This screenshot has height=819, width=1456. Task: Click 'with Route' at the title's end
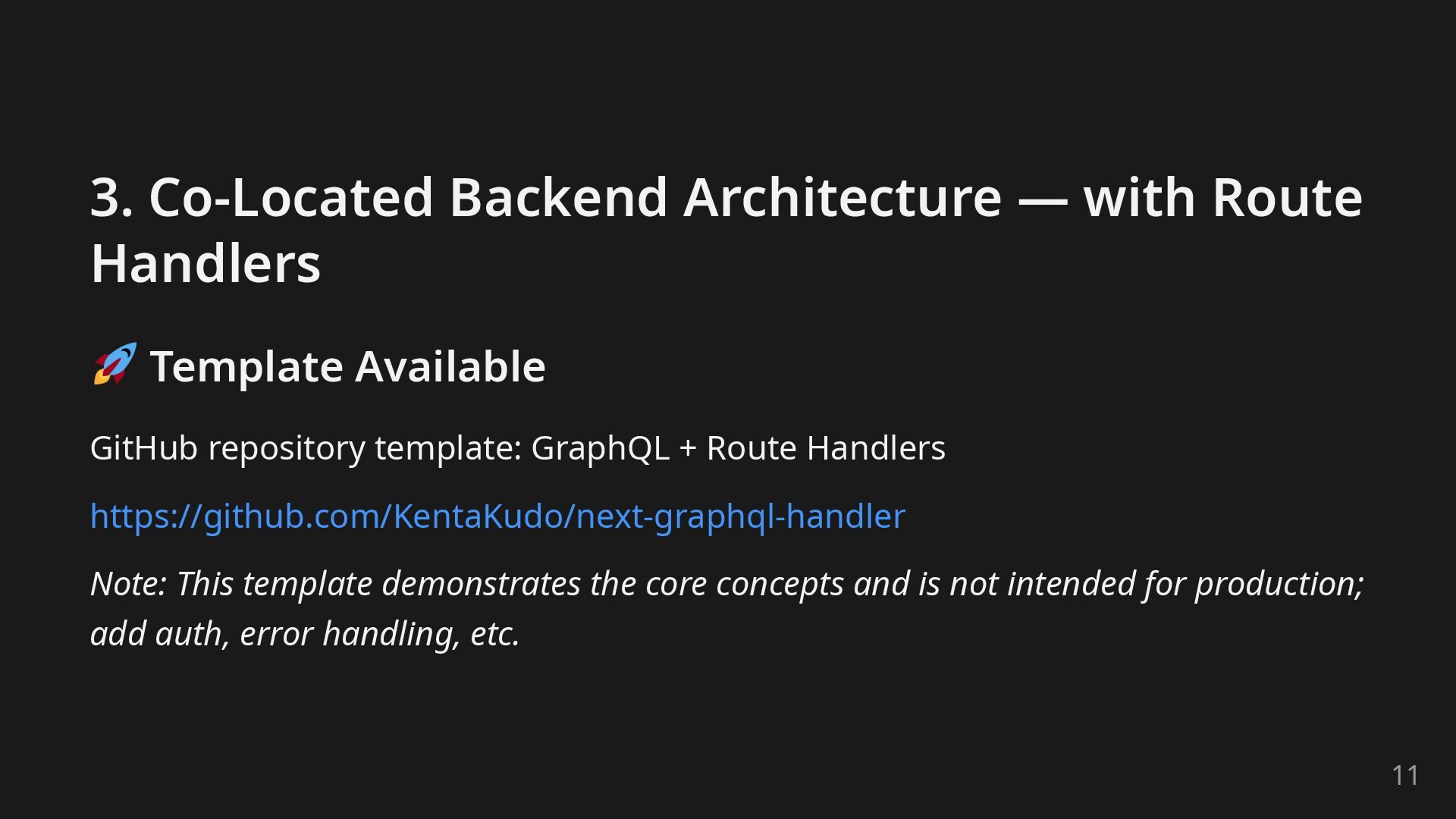(1223, 197)
